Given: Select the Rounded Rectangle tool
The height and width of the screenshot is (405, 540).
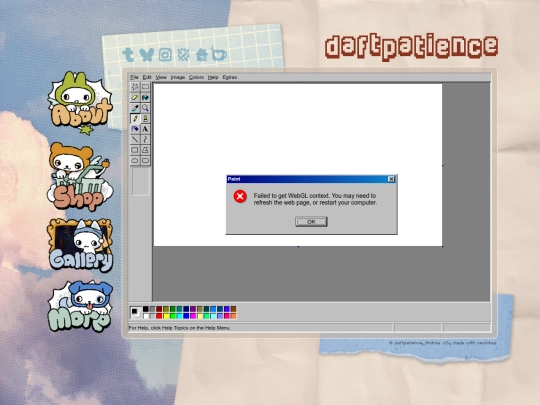Looking at the screenshot, I should click(x=145, y=160).
